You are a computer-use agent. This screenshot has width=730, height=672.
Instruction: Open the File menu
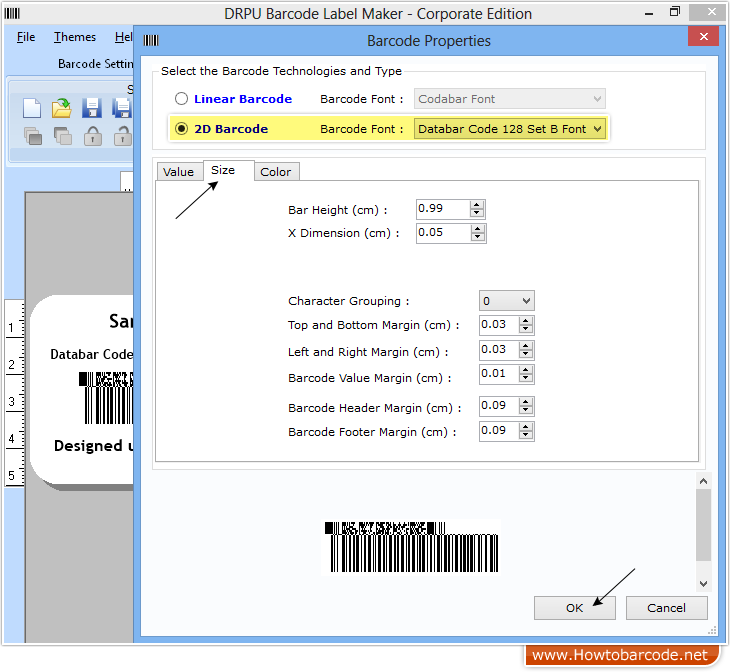tap(26, 37)
